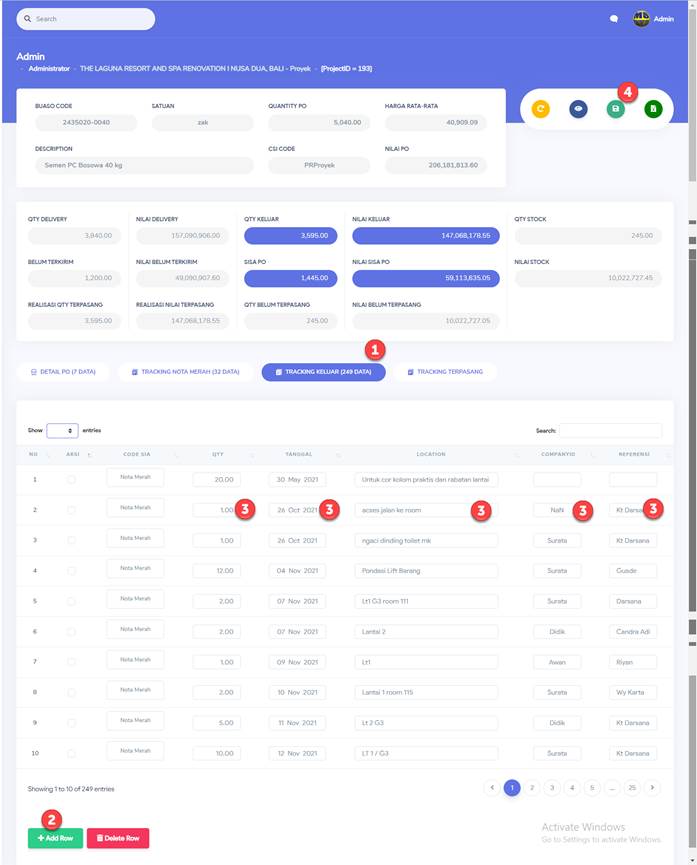
Task: Open the Show entries count dropdown
Action: 62,430
